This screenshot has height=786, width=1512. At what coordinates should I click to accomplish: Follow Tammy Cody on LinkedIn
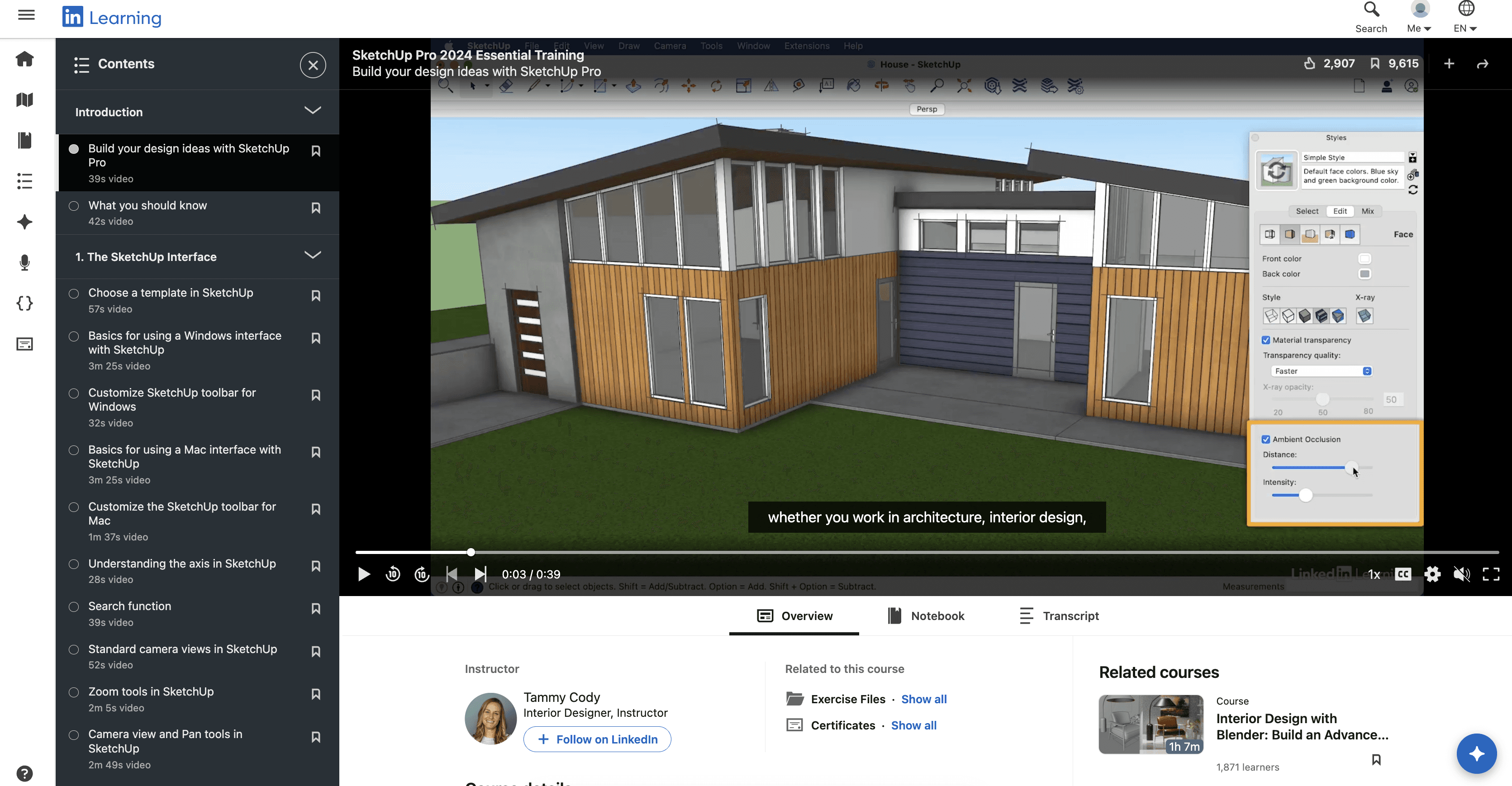pos(597,739)
